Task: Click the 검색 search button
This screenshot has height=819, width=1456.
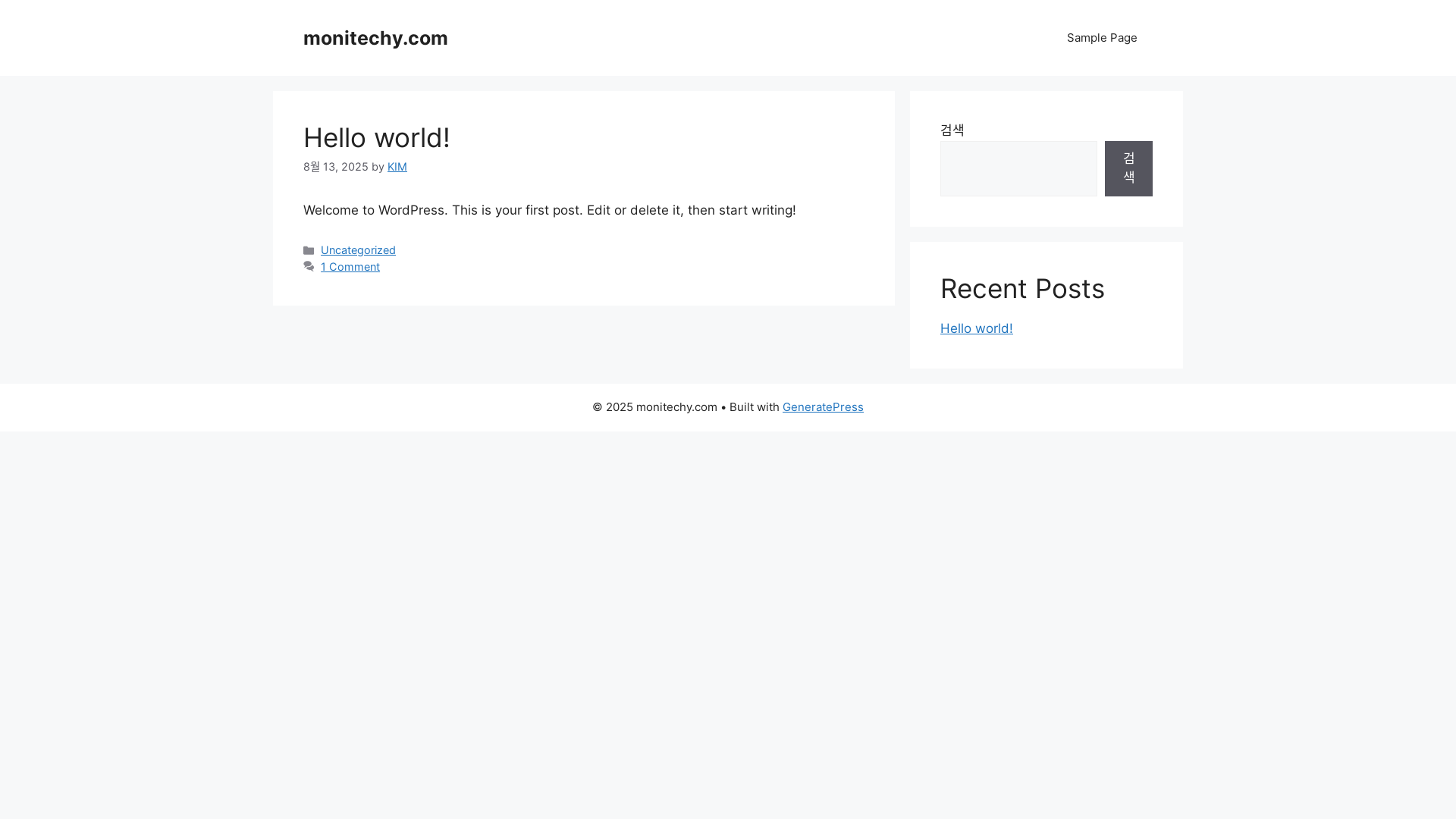Action: point(1128,168)
